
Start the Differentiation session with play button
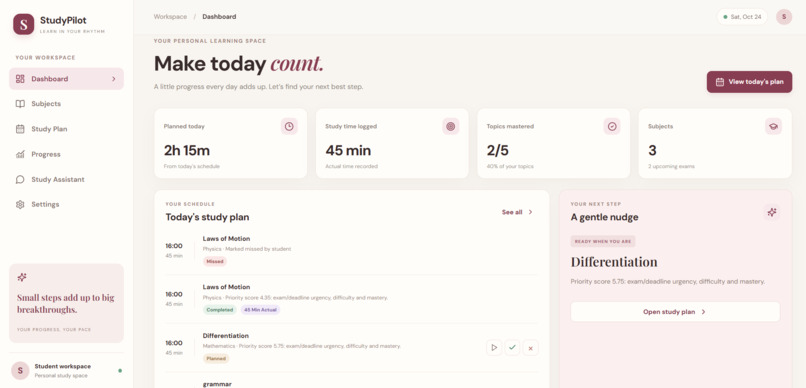pos(494,348)
